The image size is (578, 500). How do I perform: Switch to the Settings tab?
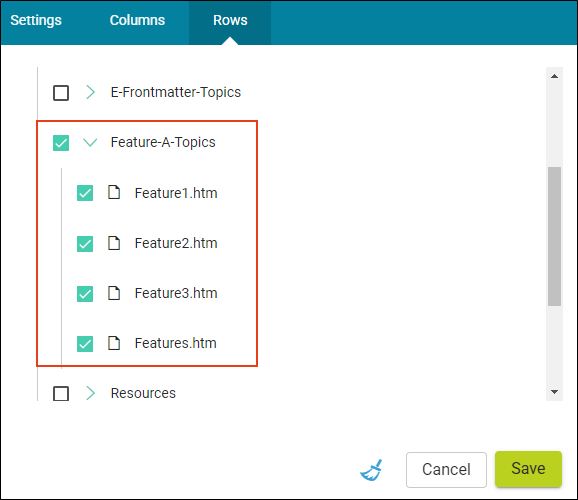tap(36, 20)
